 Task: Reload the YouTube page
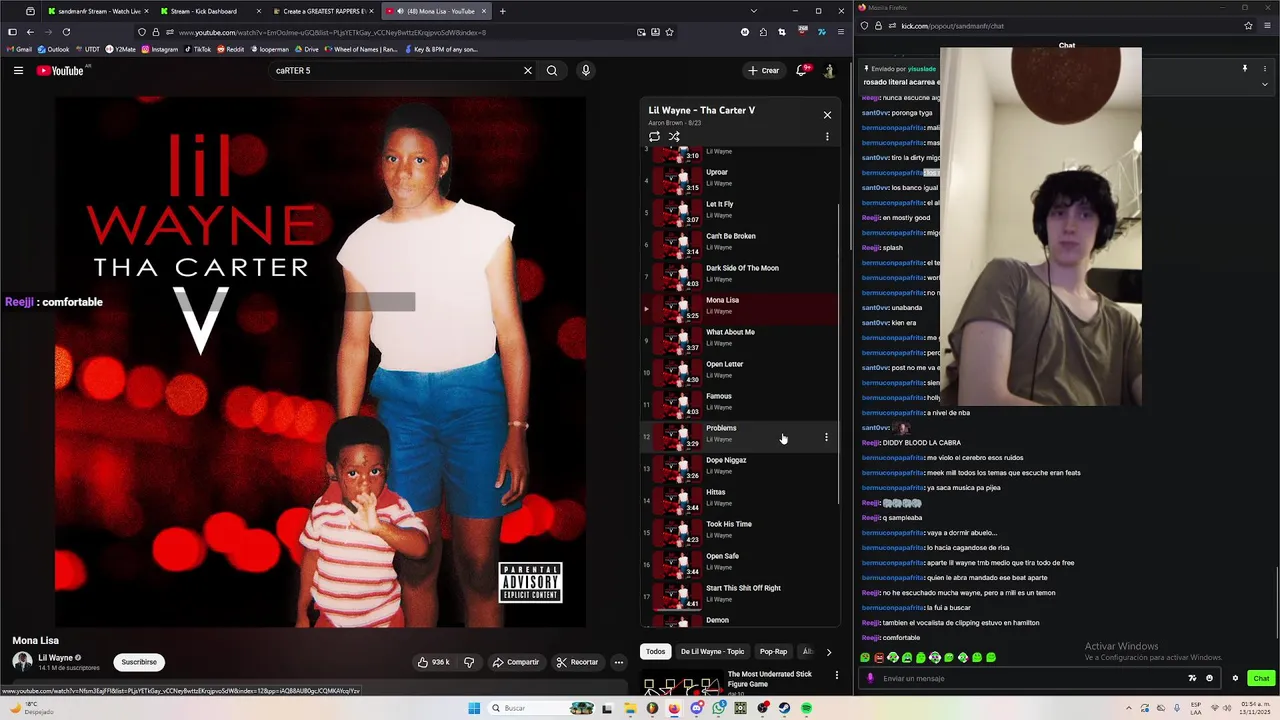[x=67, y=32]
